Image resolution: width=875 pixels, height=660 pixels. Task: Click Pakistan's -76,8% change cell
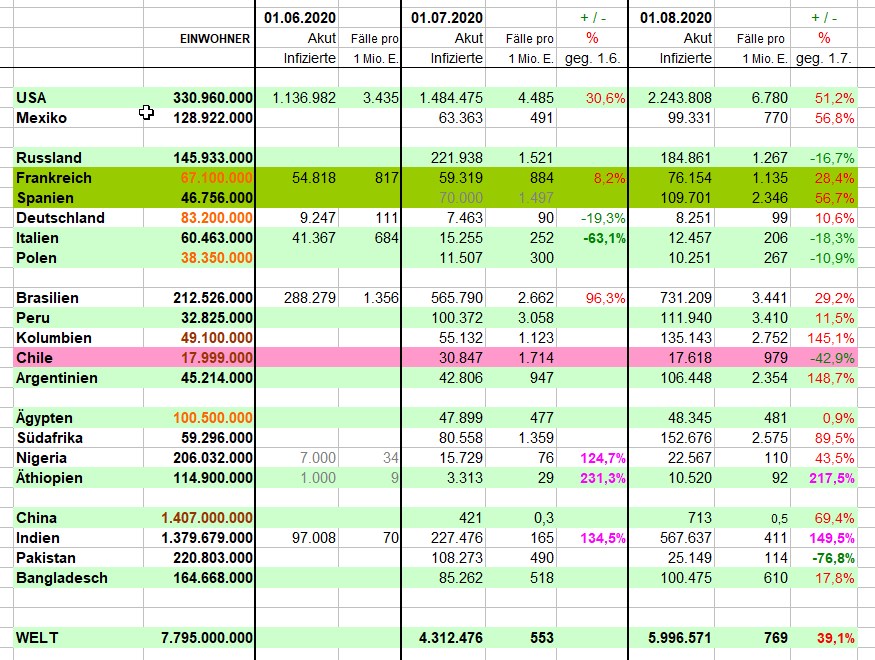[824, 558]
